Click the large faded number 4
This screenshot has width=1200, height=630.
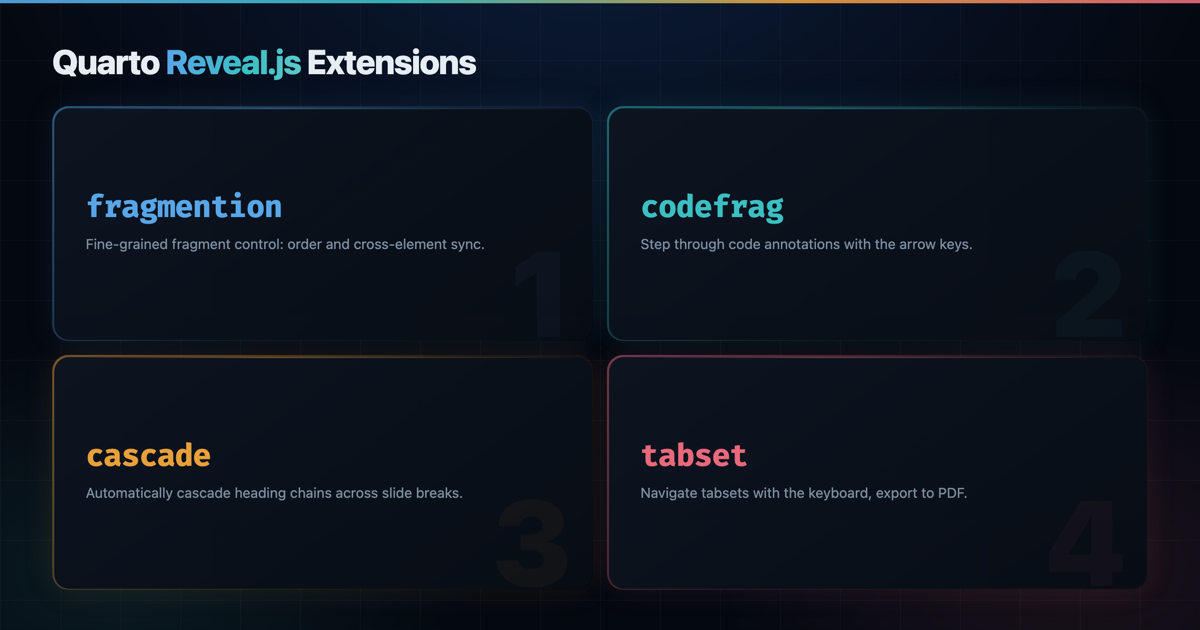click(x=1088, y=546)
